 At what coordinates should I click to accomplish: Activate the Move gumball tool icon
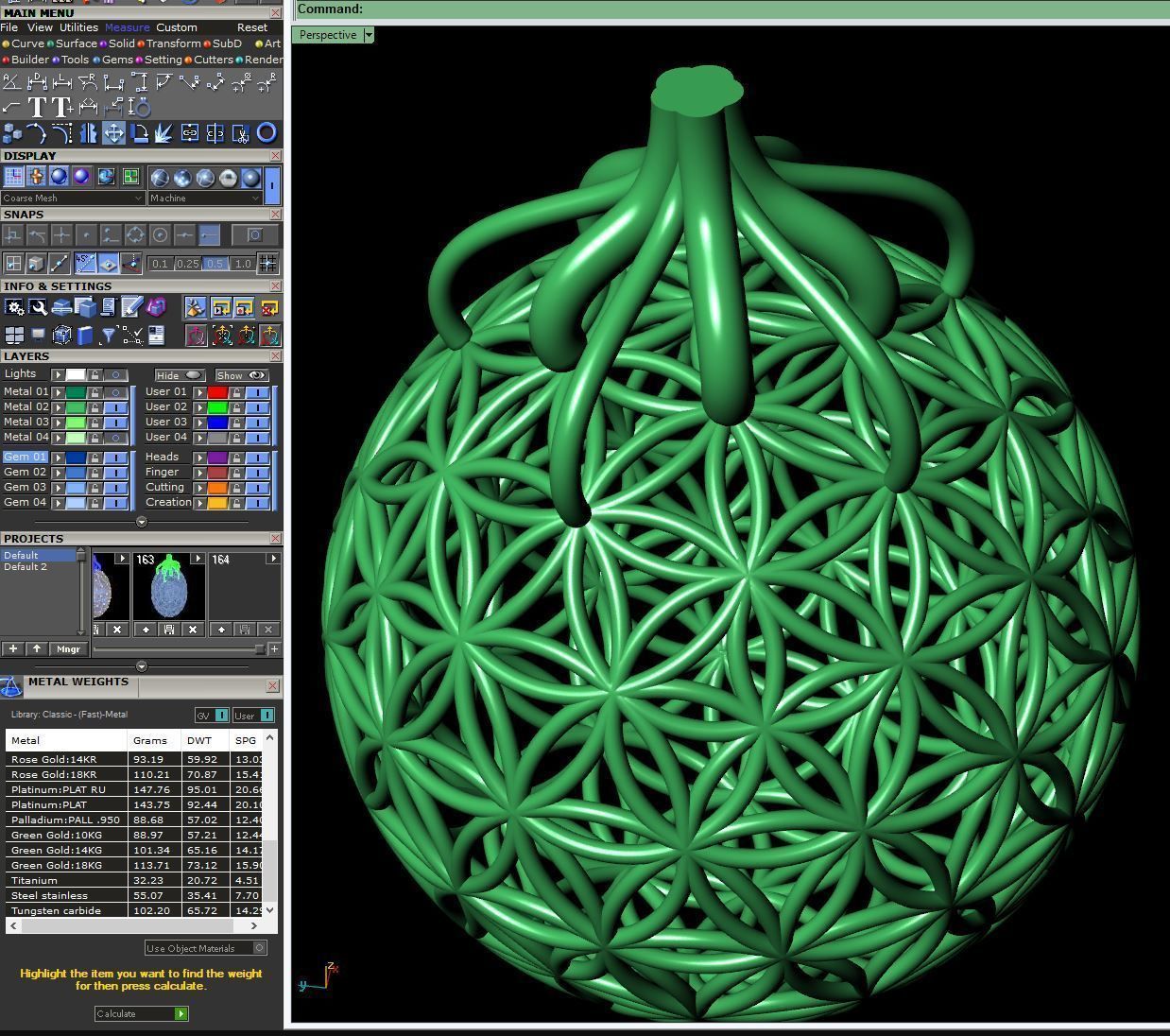click(113, 133)
